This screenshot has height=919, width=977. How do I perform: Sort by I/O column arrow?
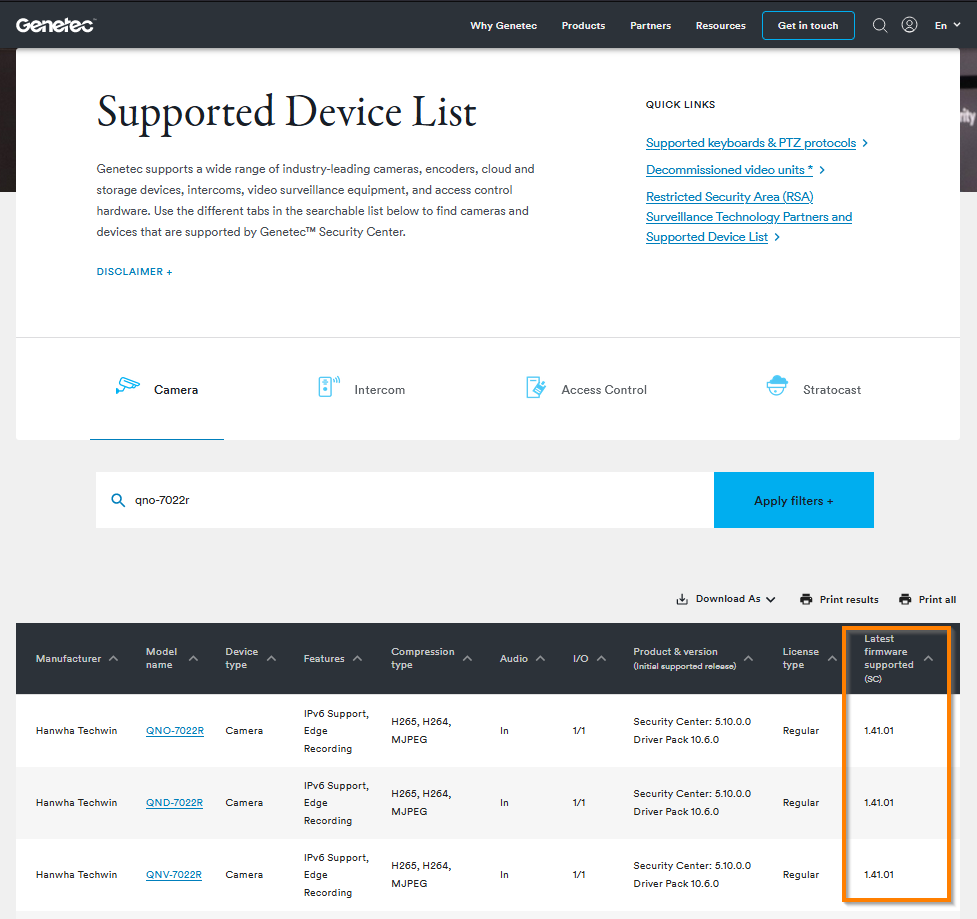click(601, 658)
